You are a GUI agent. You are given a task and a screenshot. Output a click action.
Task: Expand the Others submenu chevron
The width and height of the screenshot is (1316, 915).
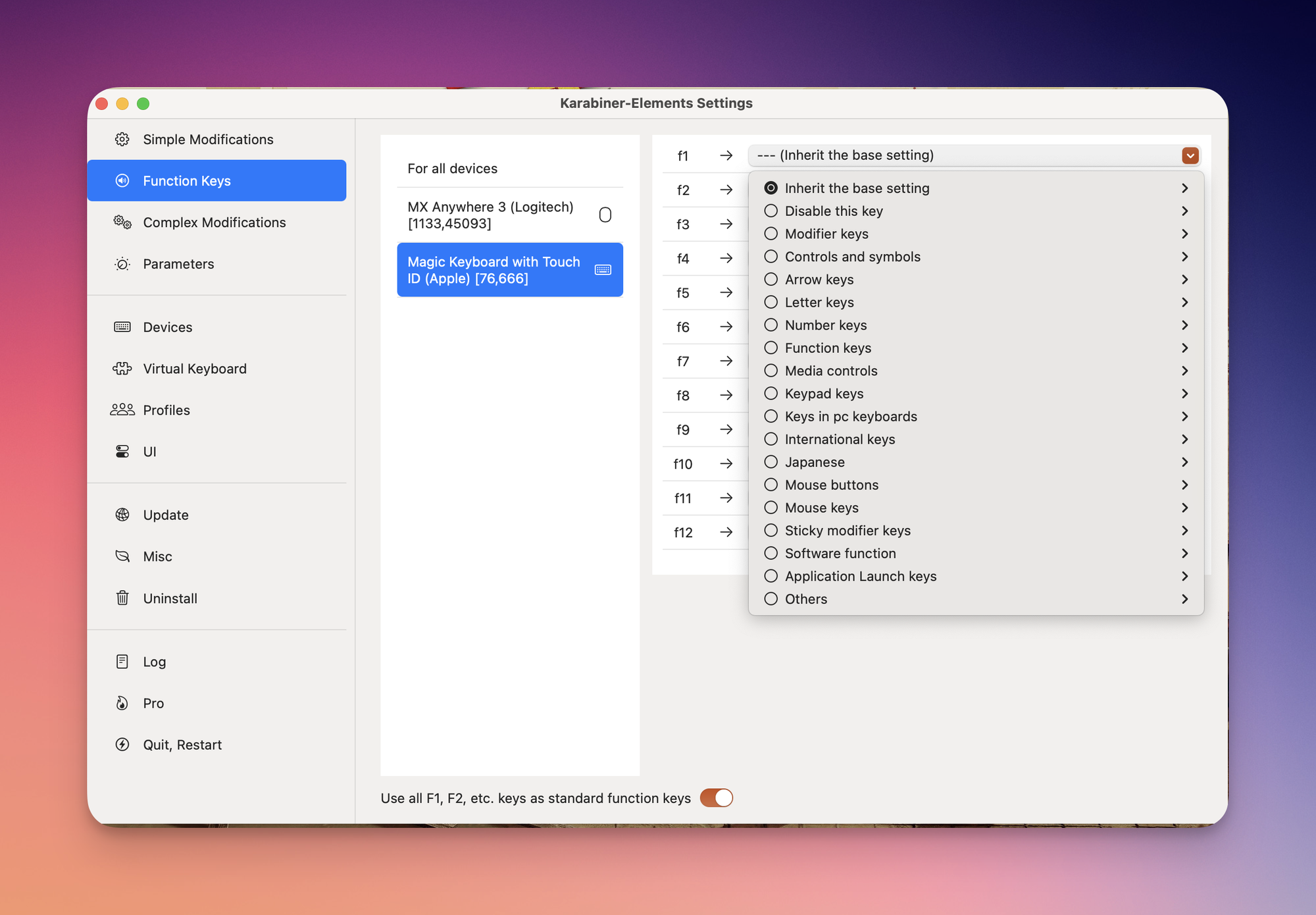pyautogui.click(x=1184, y=599)
